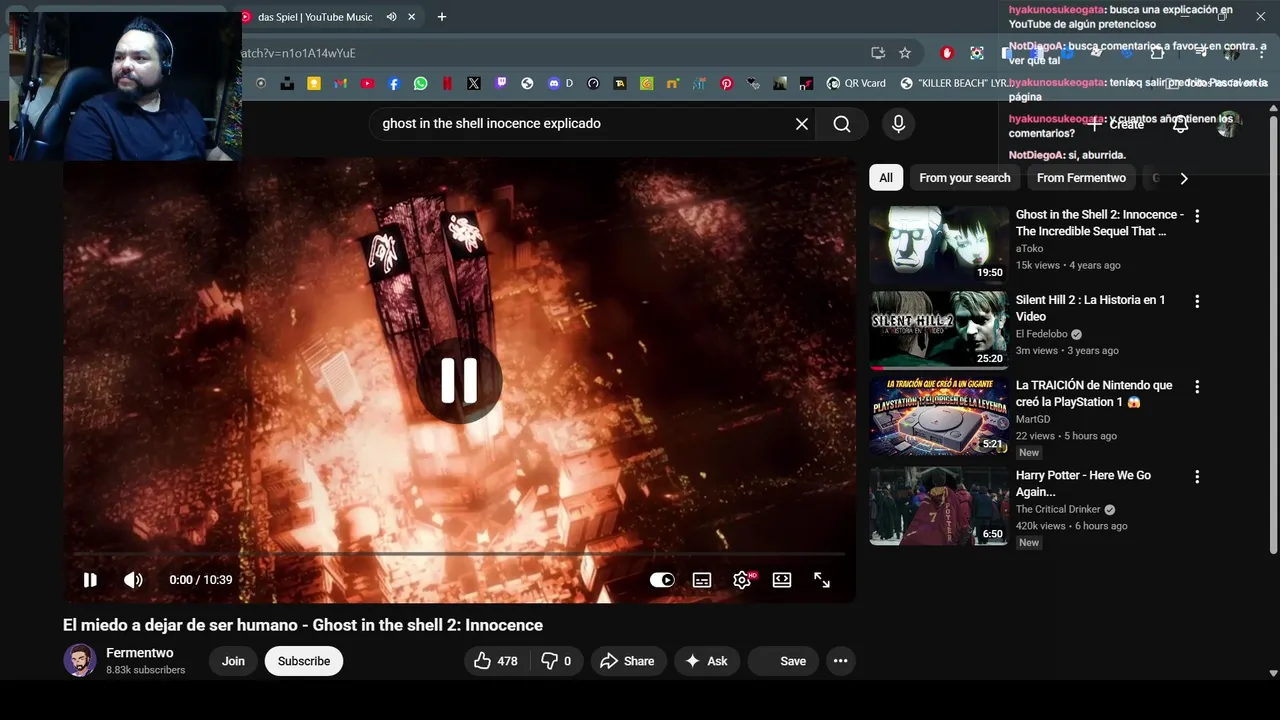The width and height of the screenshot is (1280, 720).
Task: Select the From your search chip
Action: tap(965, 178)
